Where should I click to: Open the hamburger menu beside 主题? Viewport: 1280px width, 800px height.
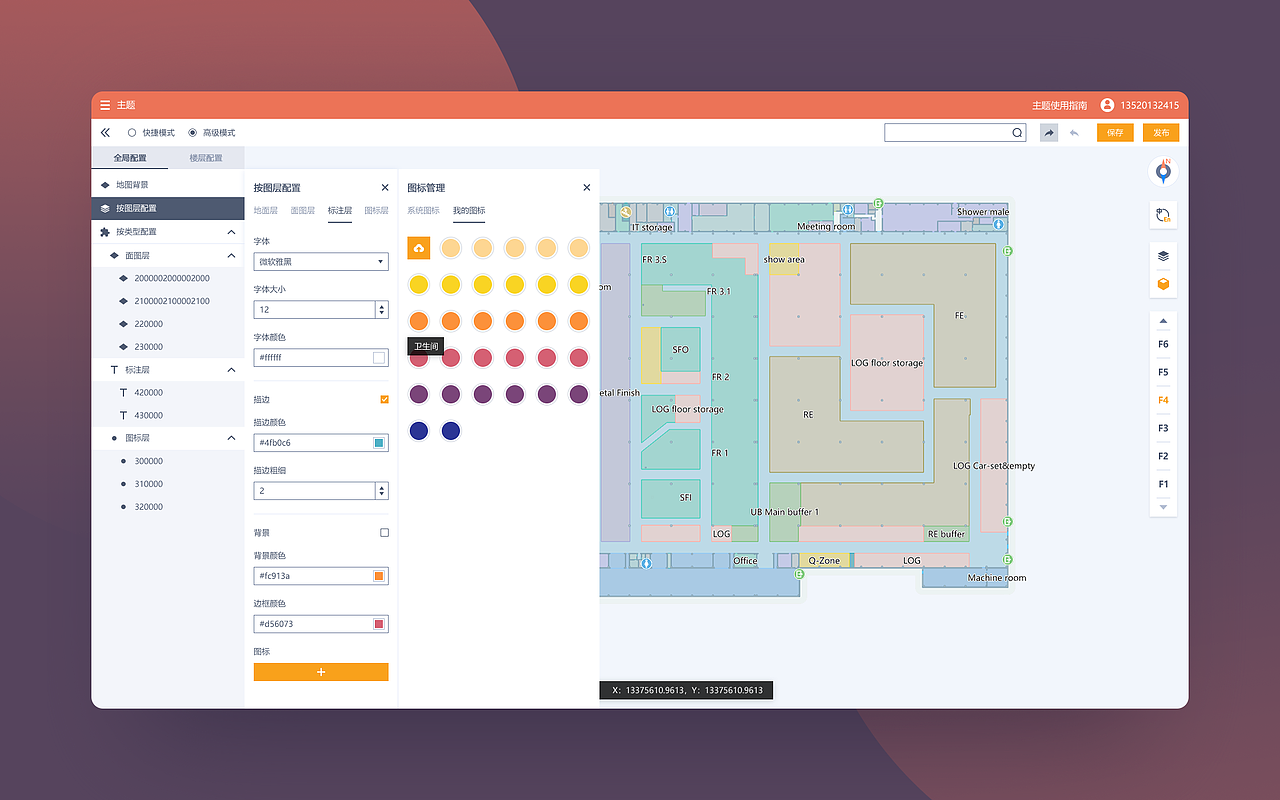[105, 105]
